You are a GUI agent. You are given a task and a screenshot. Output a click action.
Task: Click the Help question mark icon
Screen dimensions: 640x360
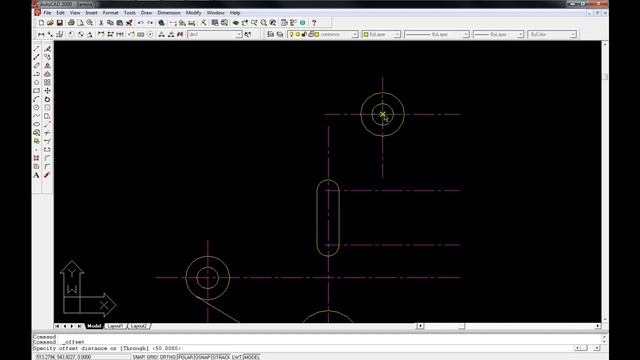coord(314,23)
